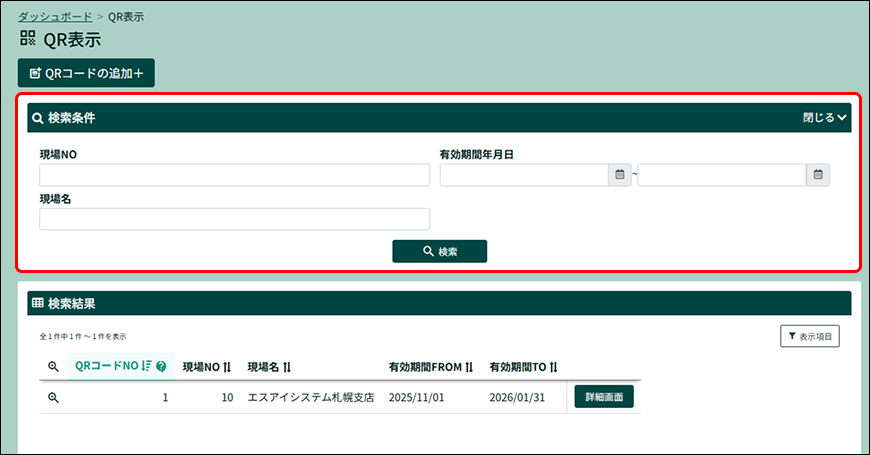Click the 現場NO input field
Screen dimensions: 870x455
tap(234, 175)
